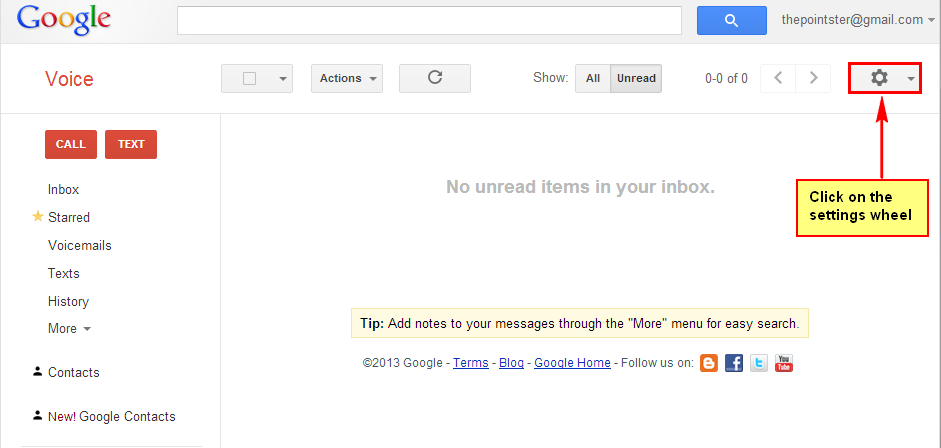
Task: Click the refresh arrow button
Action: click(x=435, y=78)
